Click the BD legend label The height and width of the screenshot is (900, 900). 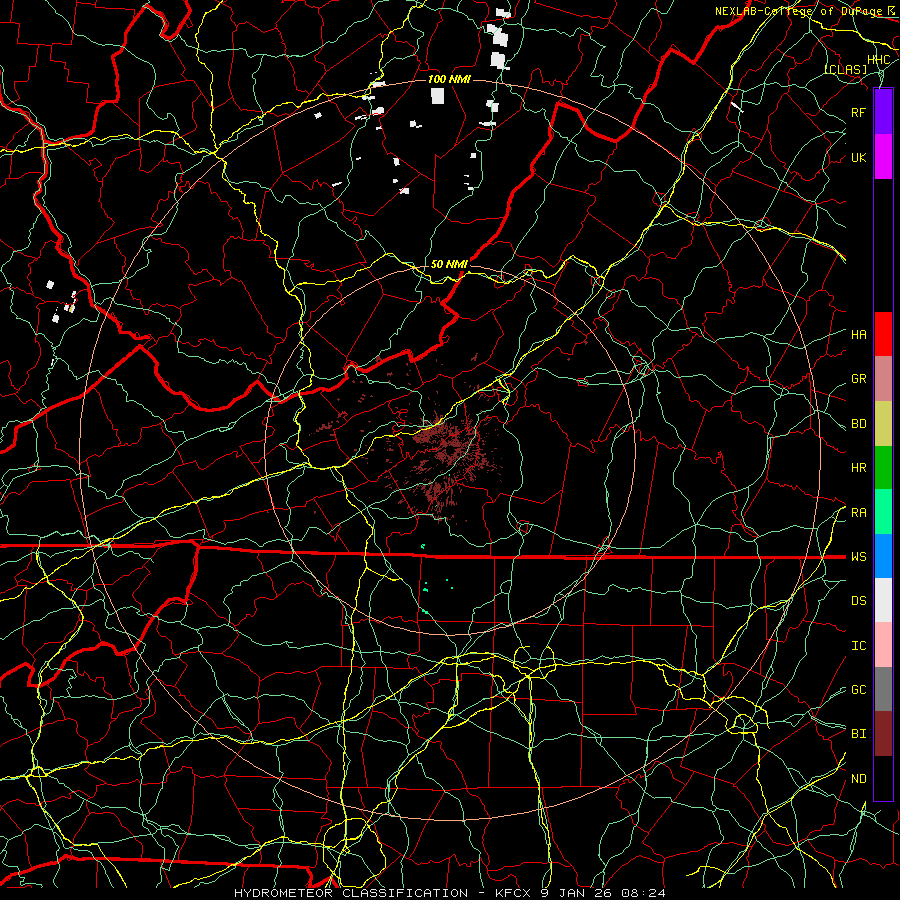tap(859, 424)
